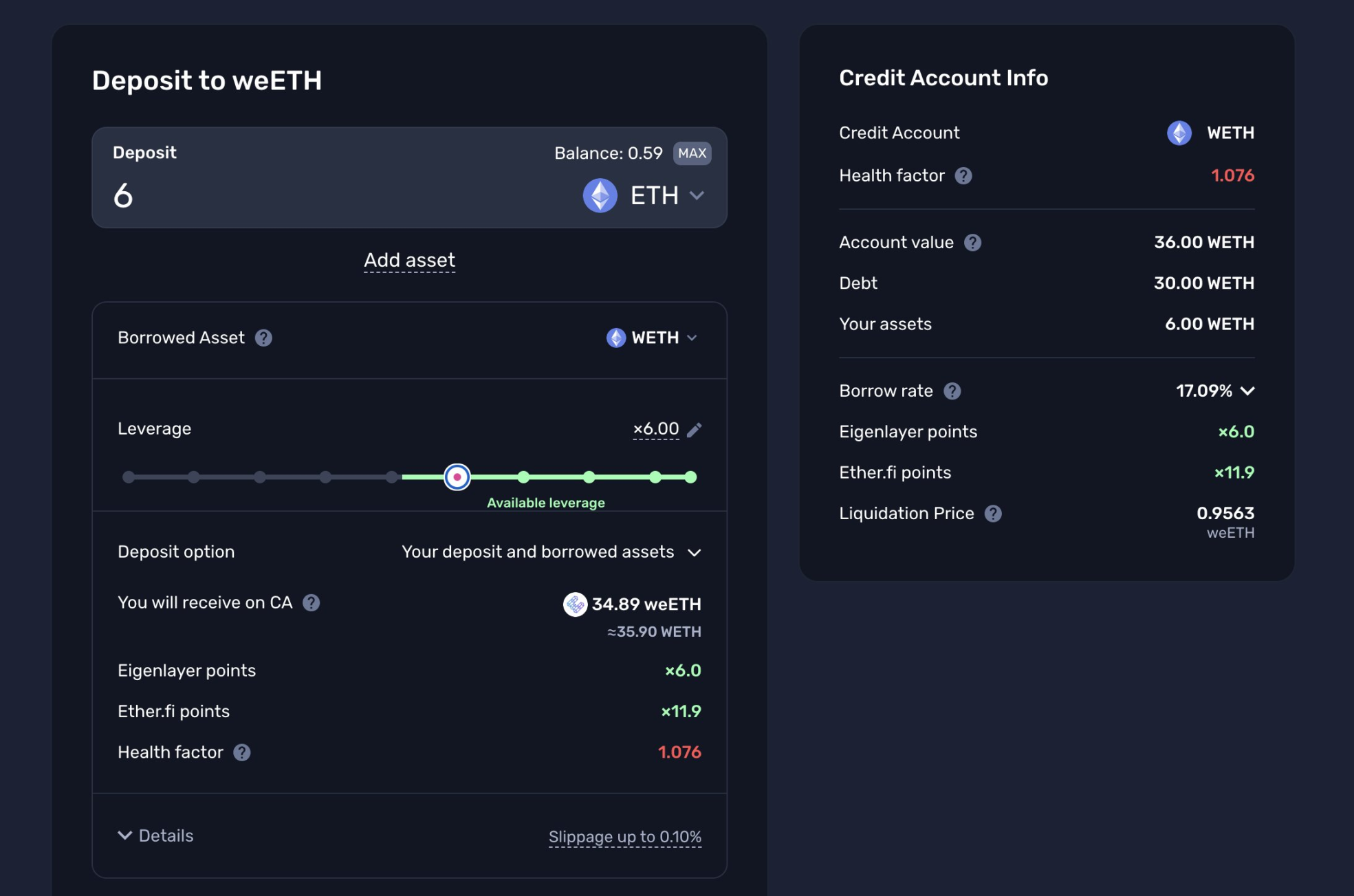Click the help icon beside Health factor in deposit panel
The width and height of the screenshot is (1354, 896).
coord(241,752)
